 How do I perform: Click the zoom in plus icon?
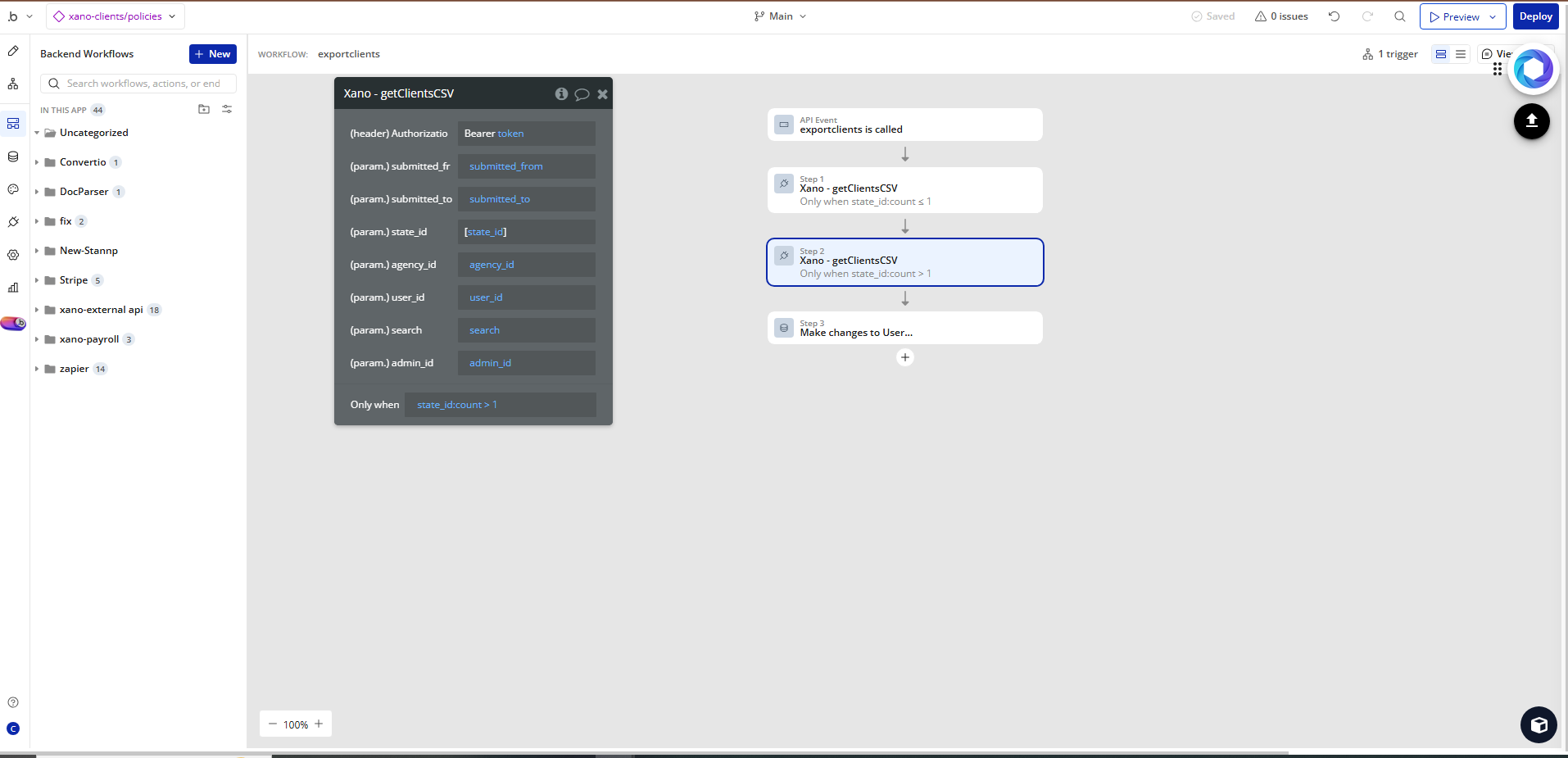tap(319, 724)
